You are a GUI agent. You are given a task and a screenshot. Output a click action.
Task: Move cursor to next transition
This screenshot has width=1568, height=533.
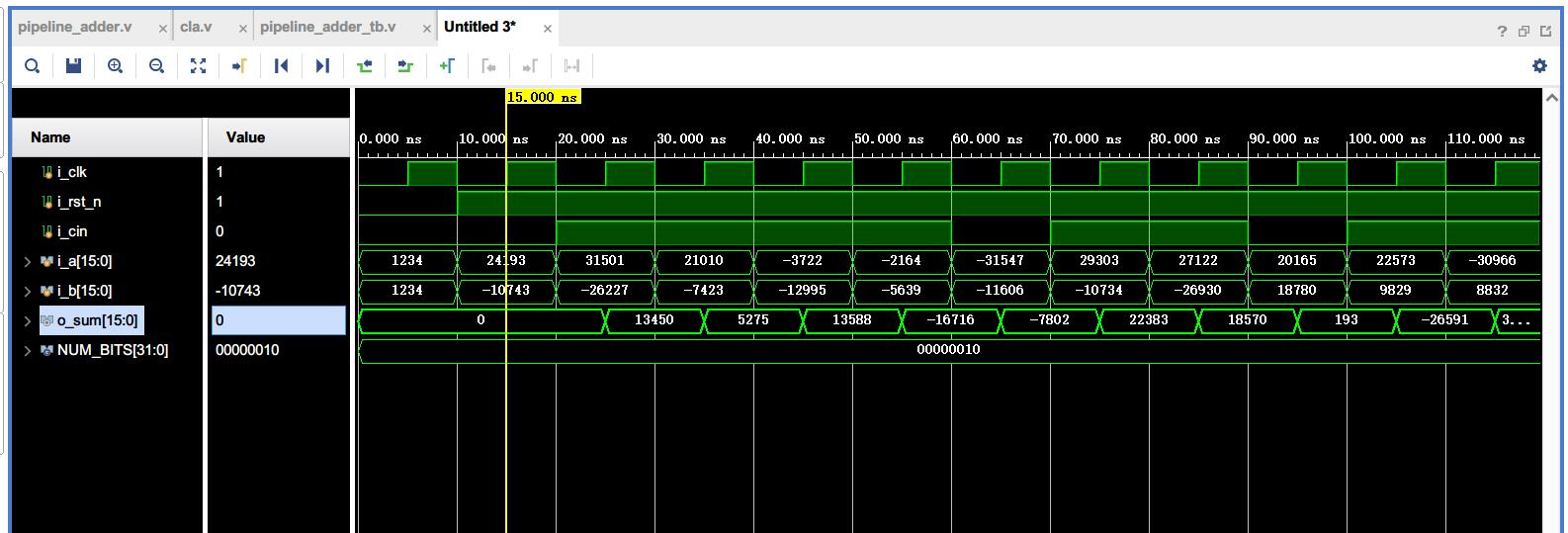tap(405, 66)
